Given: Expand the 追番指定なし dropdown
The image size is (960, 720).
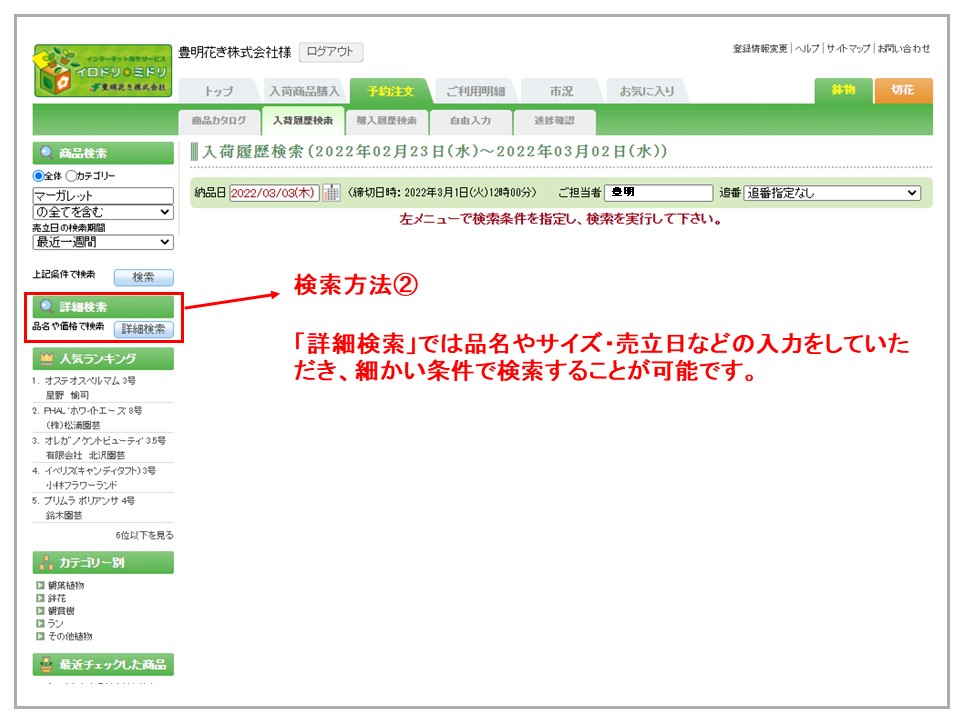Looking at the screenshot, I should [x=831, y=193].
